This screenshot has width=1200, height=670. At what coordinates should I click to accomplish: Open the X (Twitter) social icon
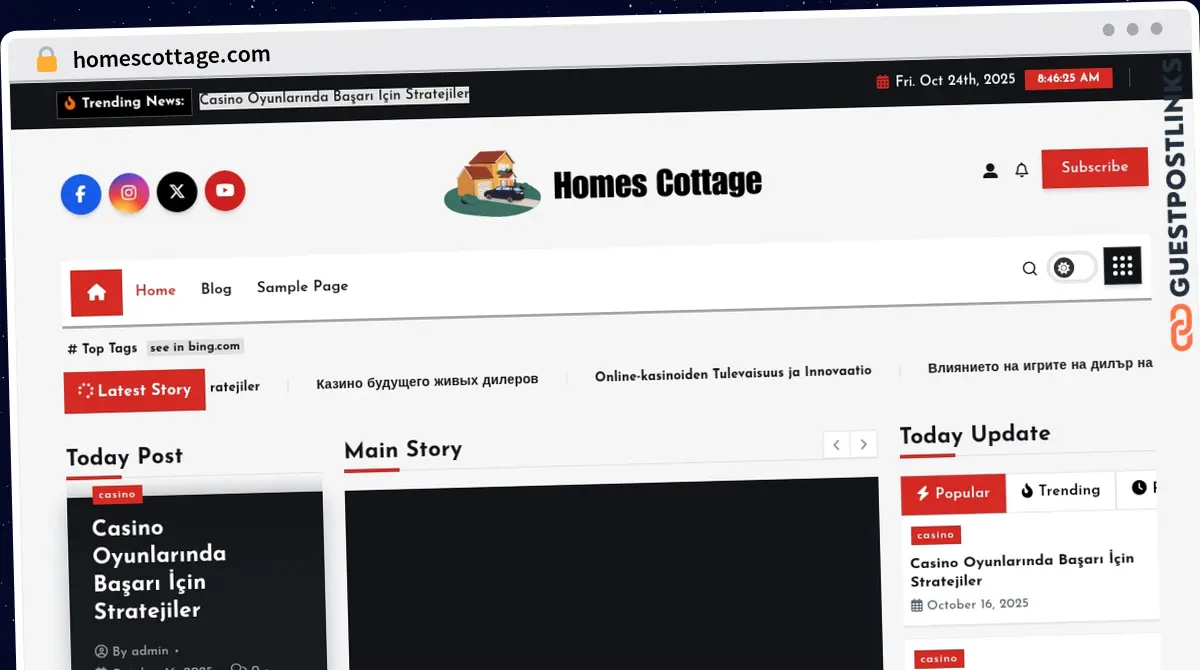[x=177, y=191]
